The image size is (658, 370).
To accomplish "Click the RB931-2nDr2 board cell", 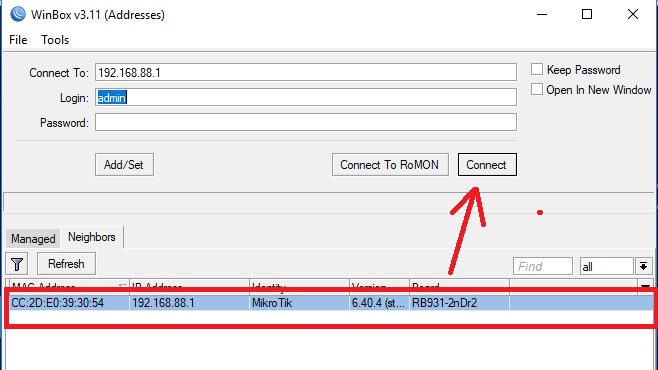I will (460, 303).
